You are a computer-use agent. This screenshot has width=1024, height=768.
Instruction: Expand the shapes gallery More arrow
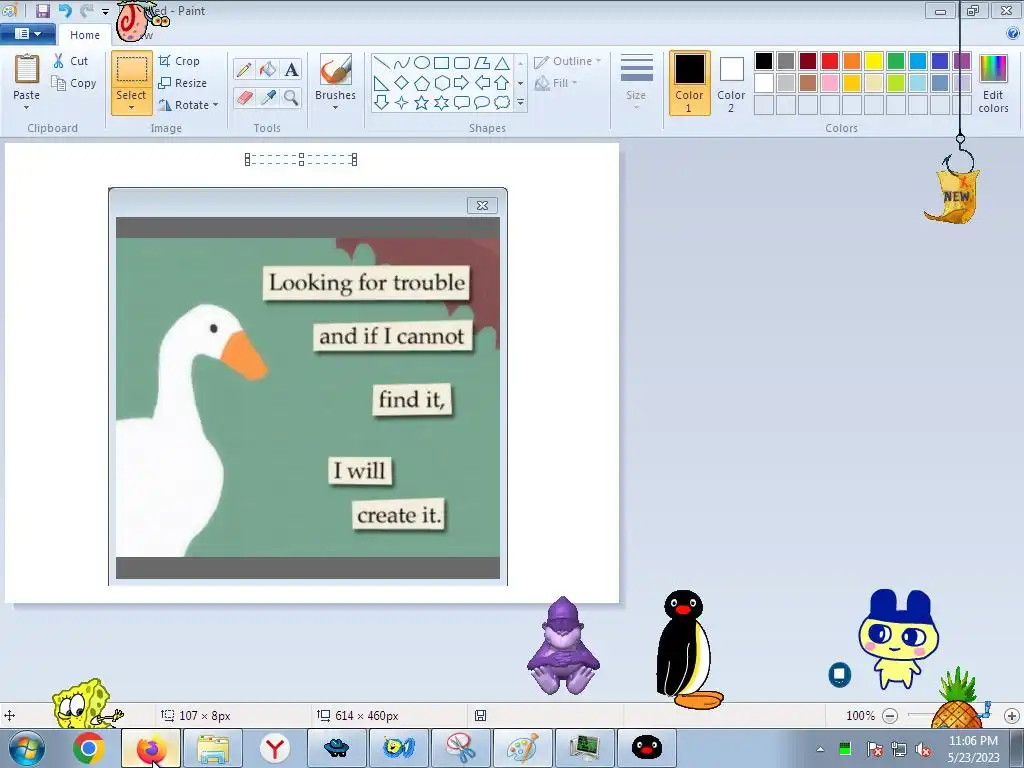[x=520, y=103]
